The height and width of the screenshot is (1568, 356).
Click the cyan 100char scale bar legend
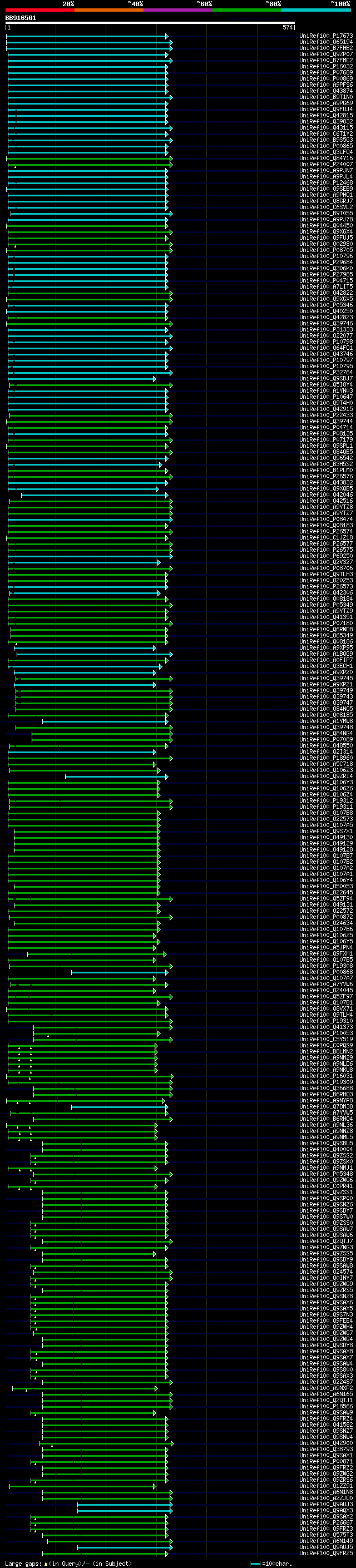click(x=255, y=1564)
